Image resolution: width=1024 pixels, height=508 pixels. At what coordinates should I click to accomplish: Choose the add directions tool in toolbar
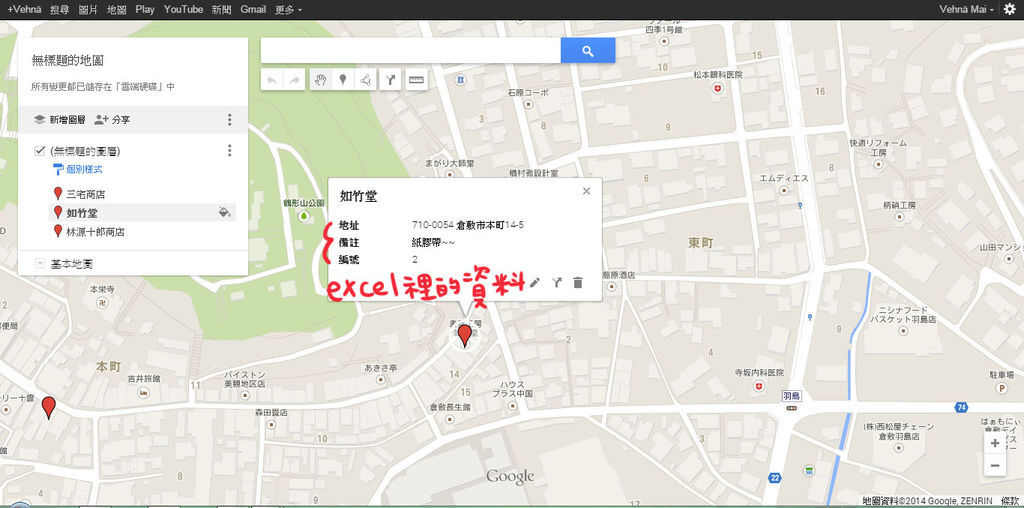click(390, 80)
